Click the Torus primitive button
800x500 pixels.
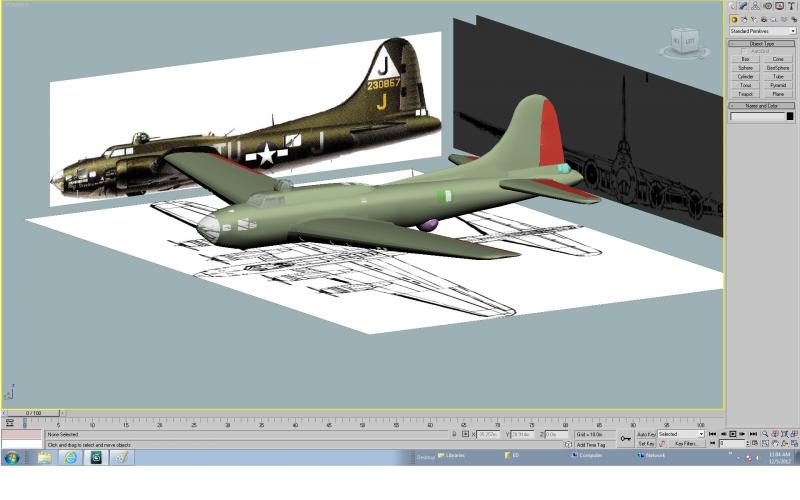pyautogui.click(x=745, y=85)
